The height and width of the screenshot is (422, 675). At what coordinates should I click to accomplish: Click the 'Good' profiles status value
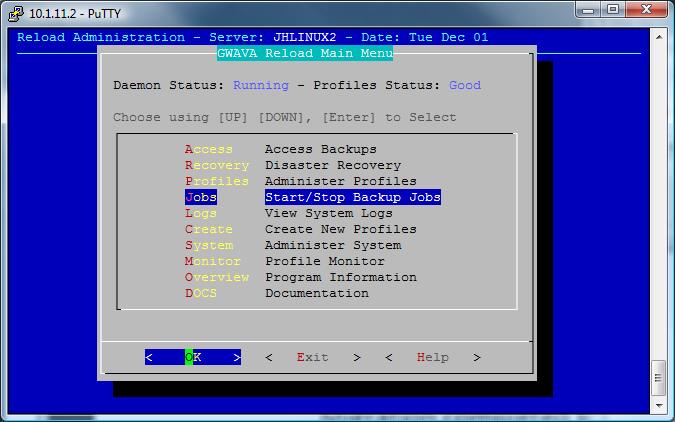pyautogui.click(x=465, y=85)
